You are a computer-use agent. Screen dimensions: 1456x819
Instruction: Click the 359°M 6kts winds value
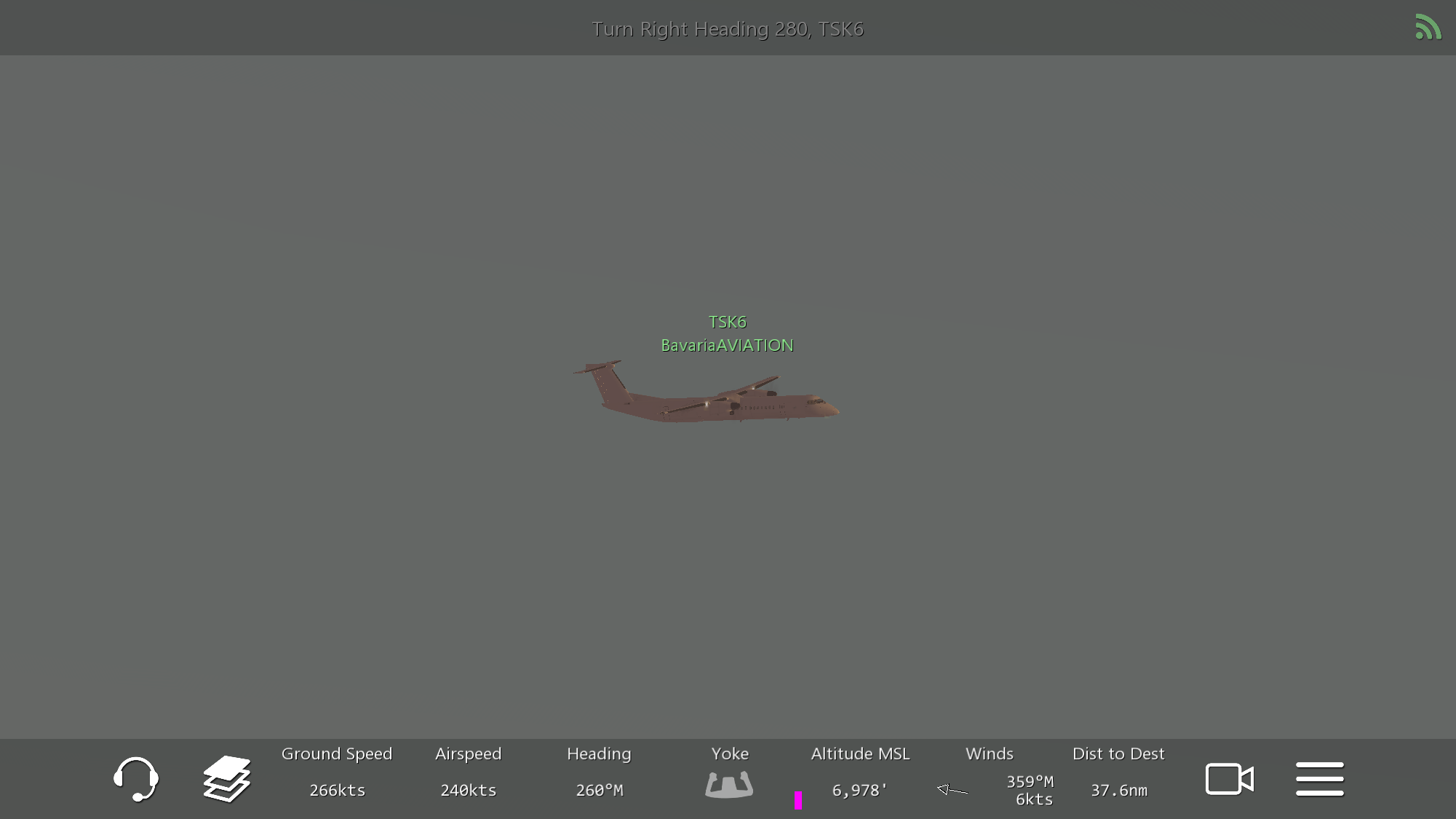coord(1030,791)
